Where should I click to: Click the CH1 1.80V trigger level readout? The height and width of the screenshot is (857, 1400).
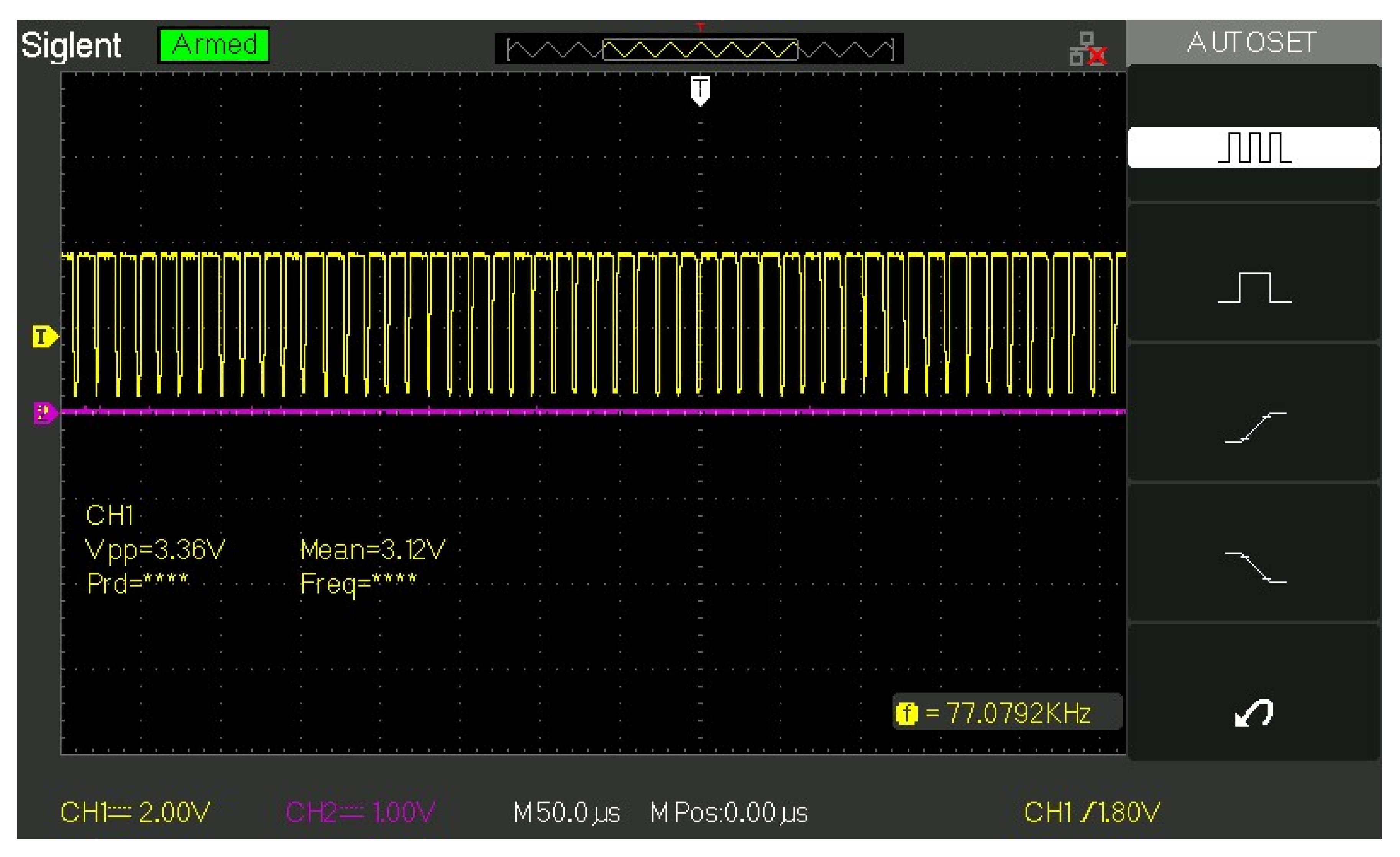[x=1091, y=812]
